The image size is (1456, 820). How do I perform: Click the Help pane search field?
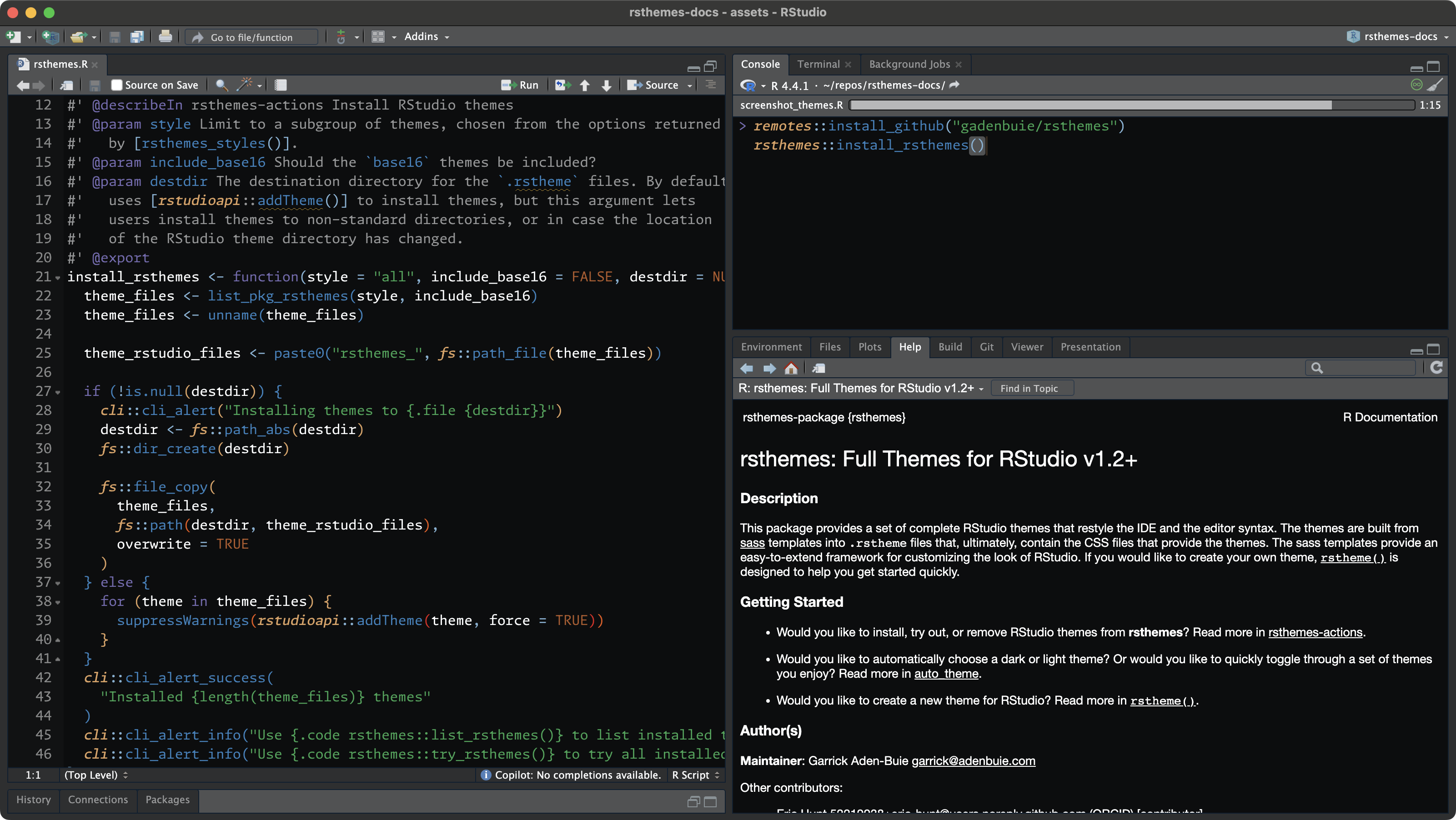click(x=1368, y=368)
